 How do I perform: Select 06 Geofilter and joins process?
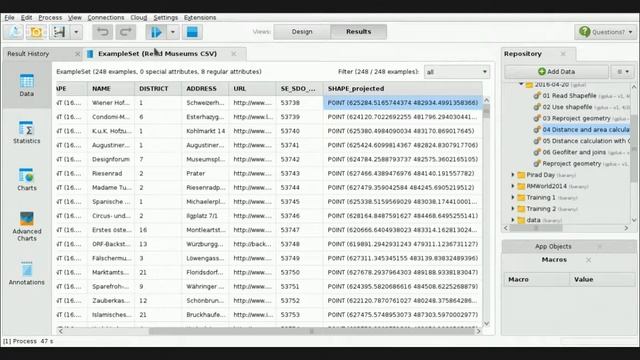(574, 152)
